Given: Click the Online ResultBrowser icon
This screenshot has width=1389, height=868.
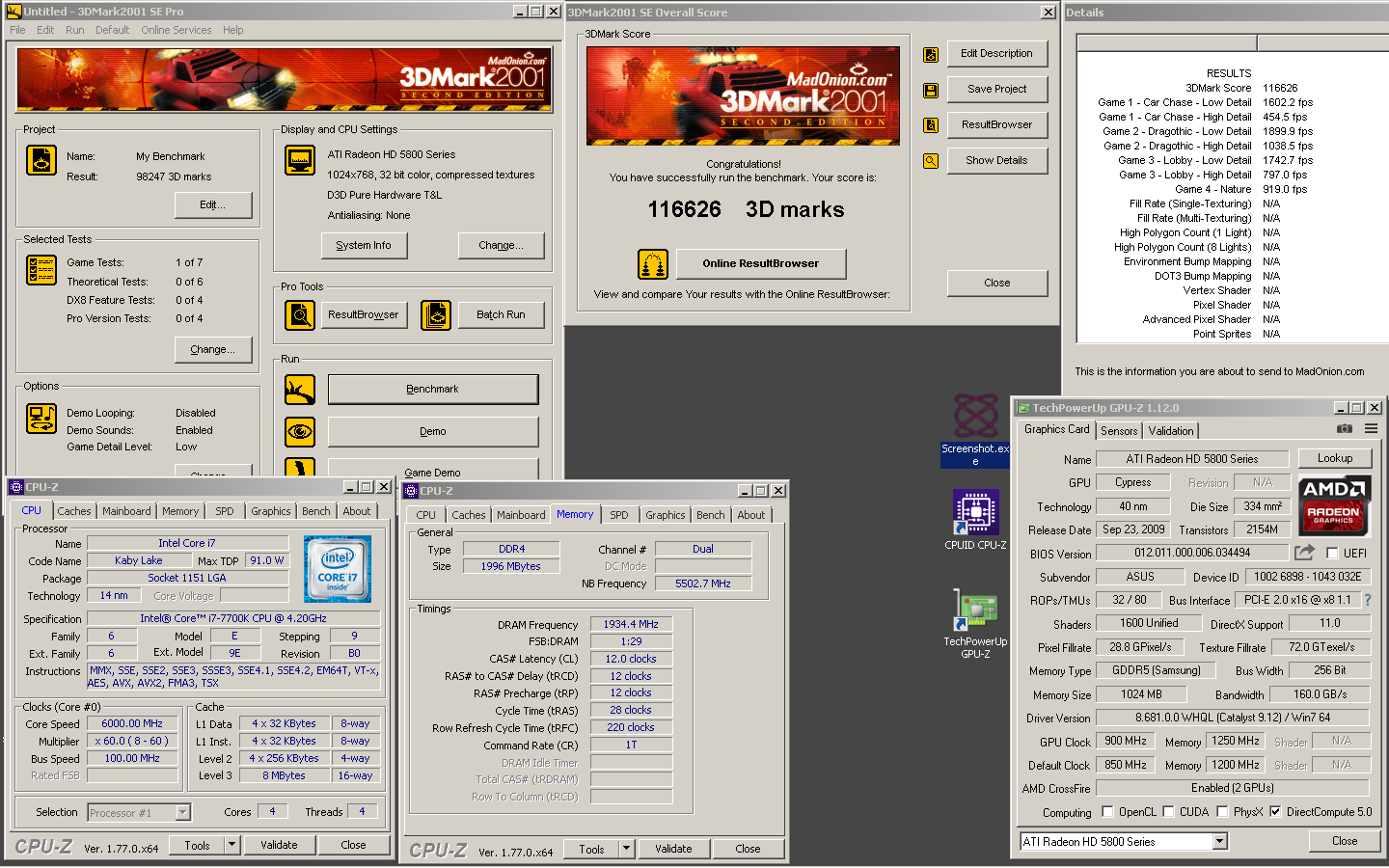Looking at the screenshot, I should click(x=653, y=263).
